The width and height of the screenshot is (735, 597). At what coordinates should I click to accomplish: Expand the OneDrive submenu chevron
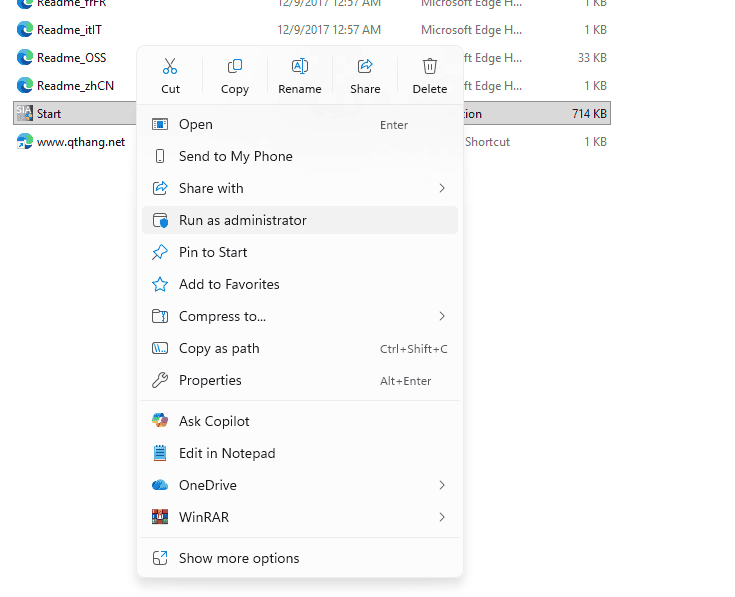click(442, 485)
